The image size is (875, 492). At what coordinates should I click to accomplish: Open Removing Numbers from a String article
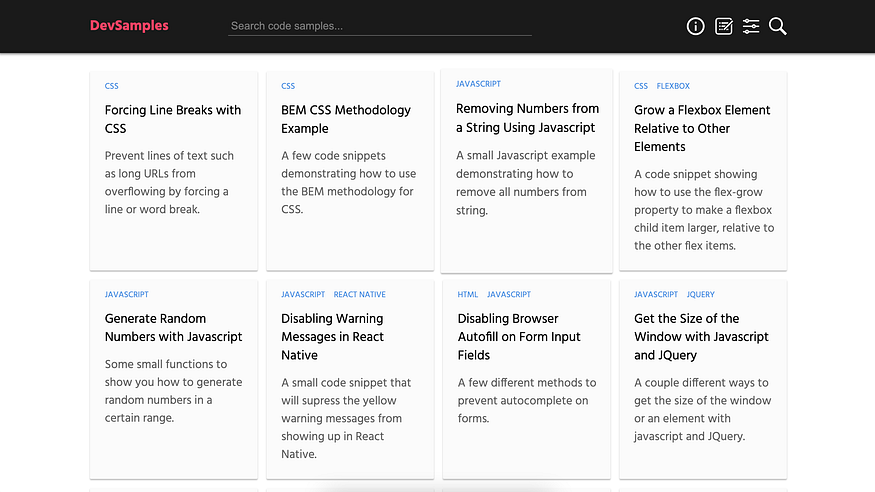click(x=527, y=118)
